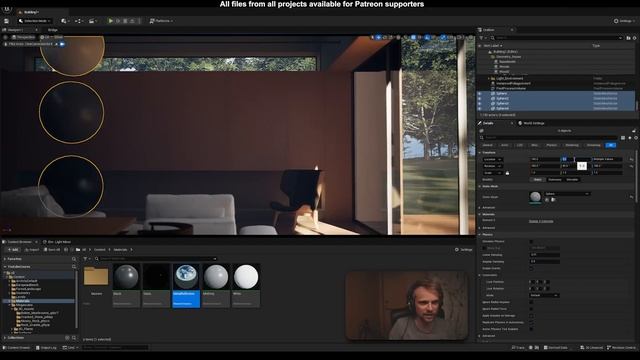Open the Outliner filter icon
Image resolution: width=640 pixels, height=360 pixels.
click(x=482, y=38)
